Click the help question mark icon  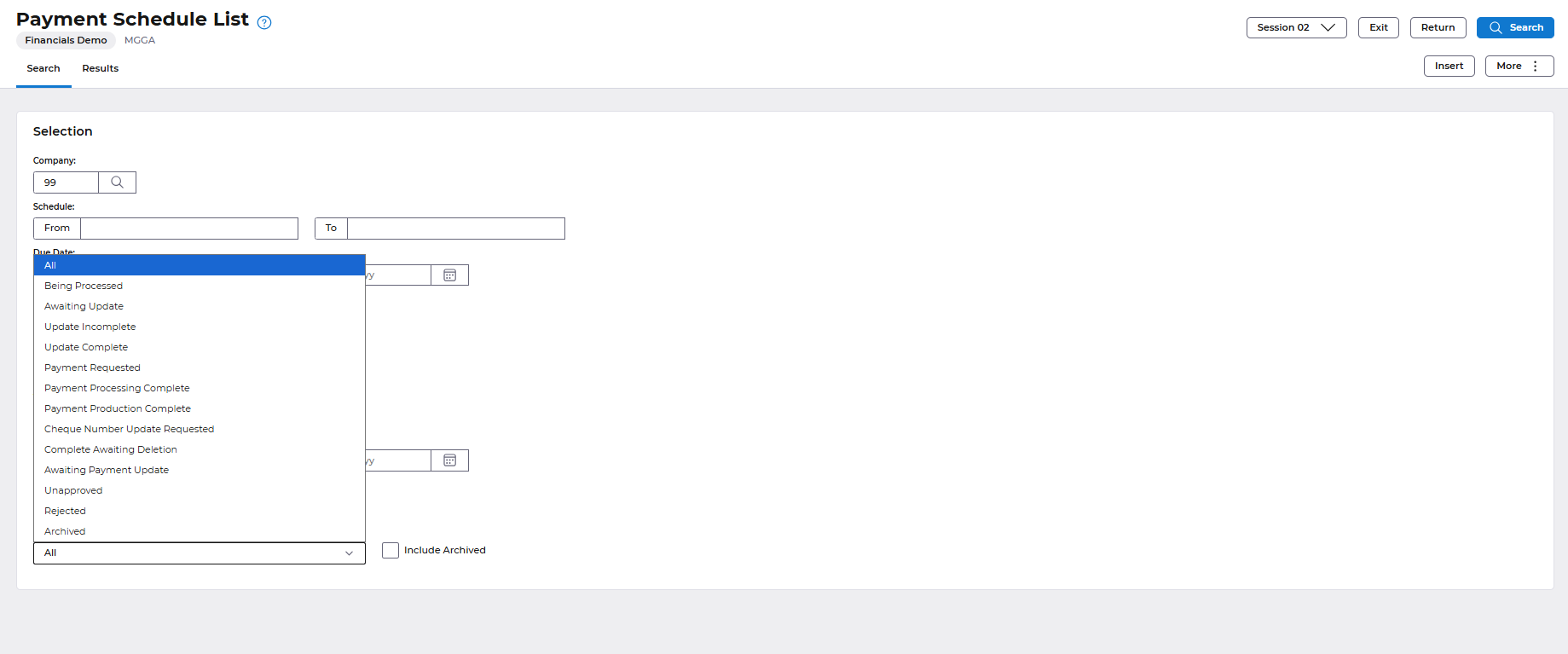click(264, 23)
